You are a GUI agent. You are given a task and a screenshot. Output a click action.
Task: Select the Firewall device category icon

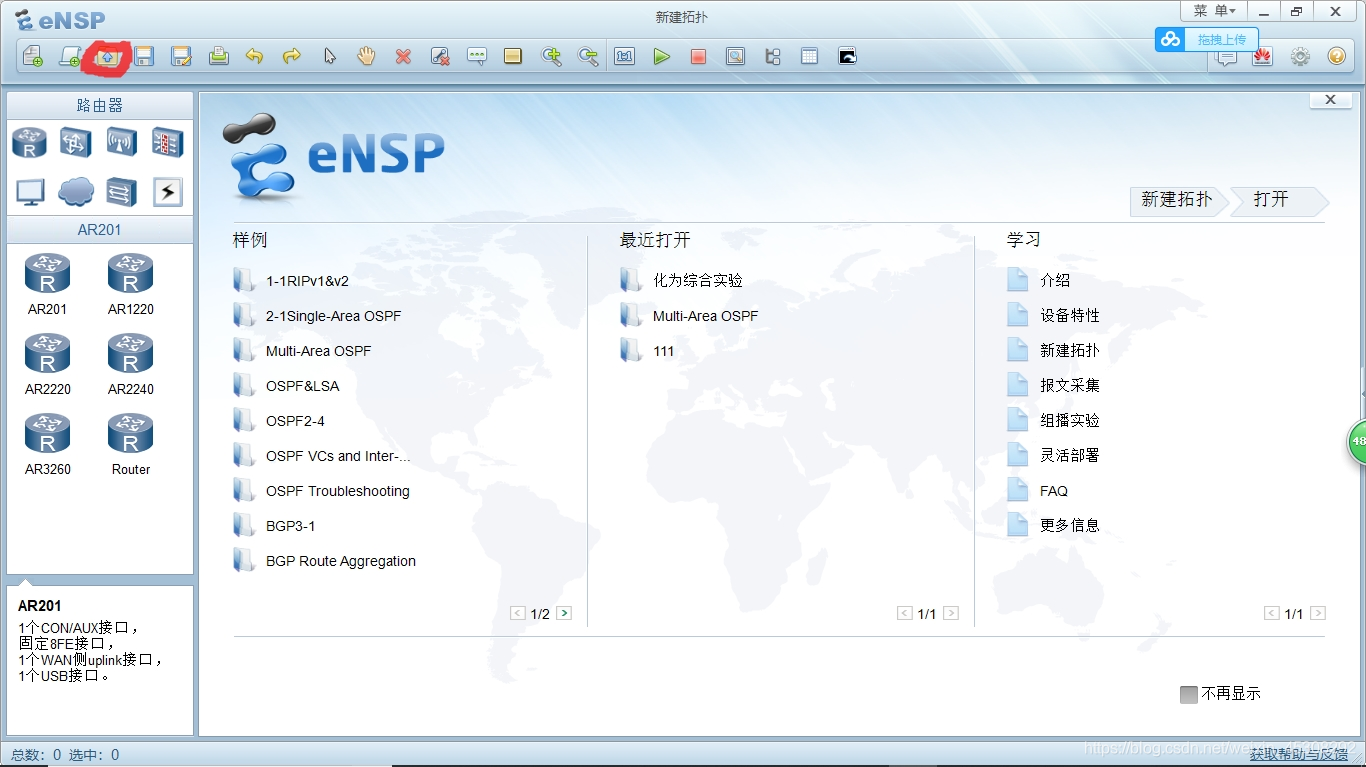click(168, 143)
